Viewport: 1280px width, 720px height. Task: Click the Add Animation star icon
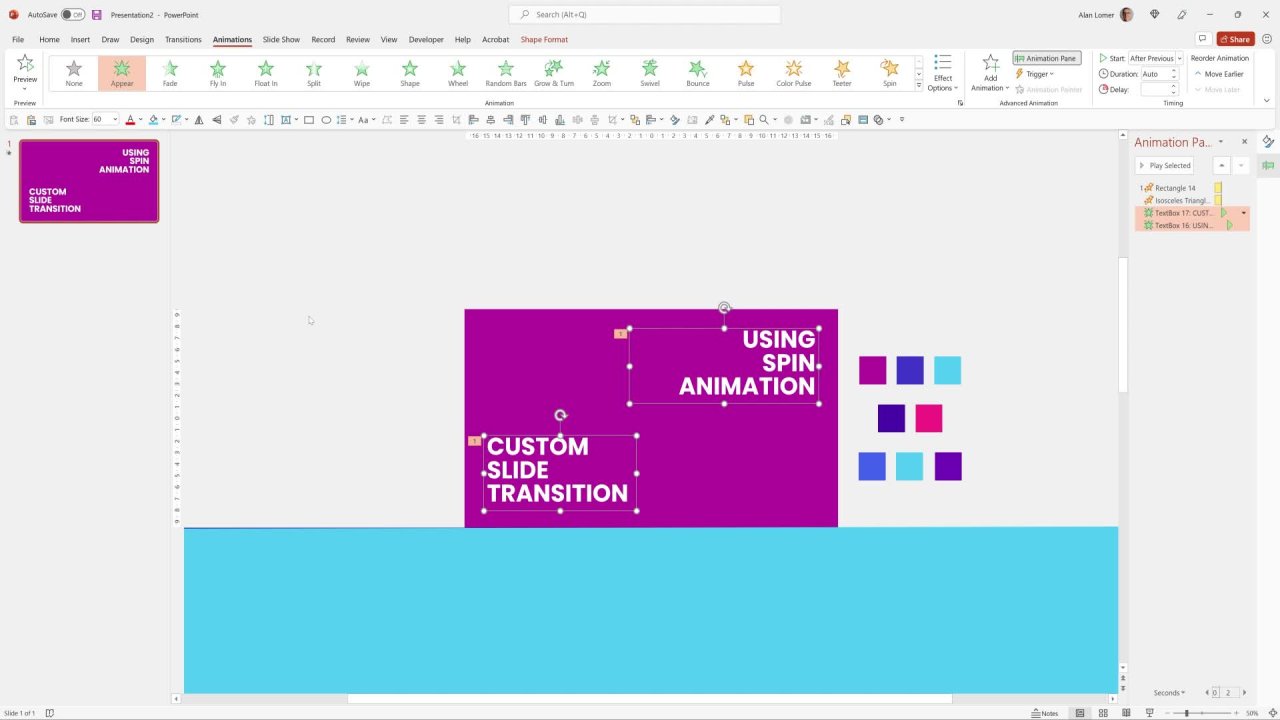pos(990,66)
